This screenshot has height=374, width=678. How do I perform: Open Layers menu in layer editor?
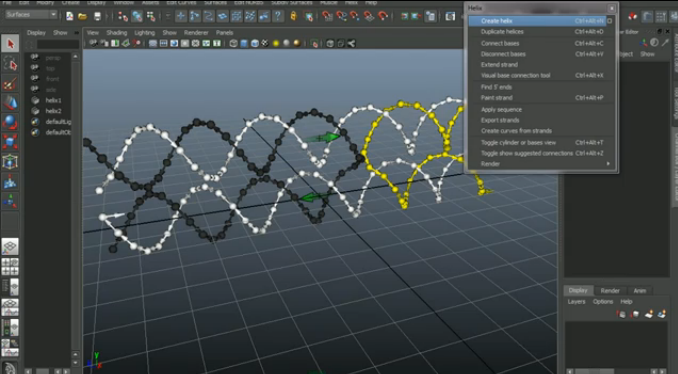tap(576, 302)
